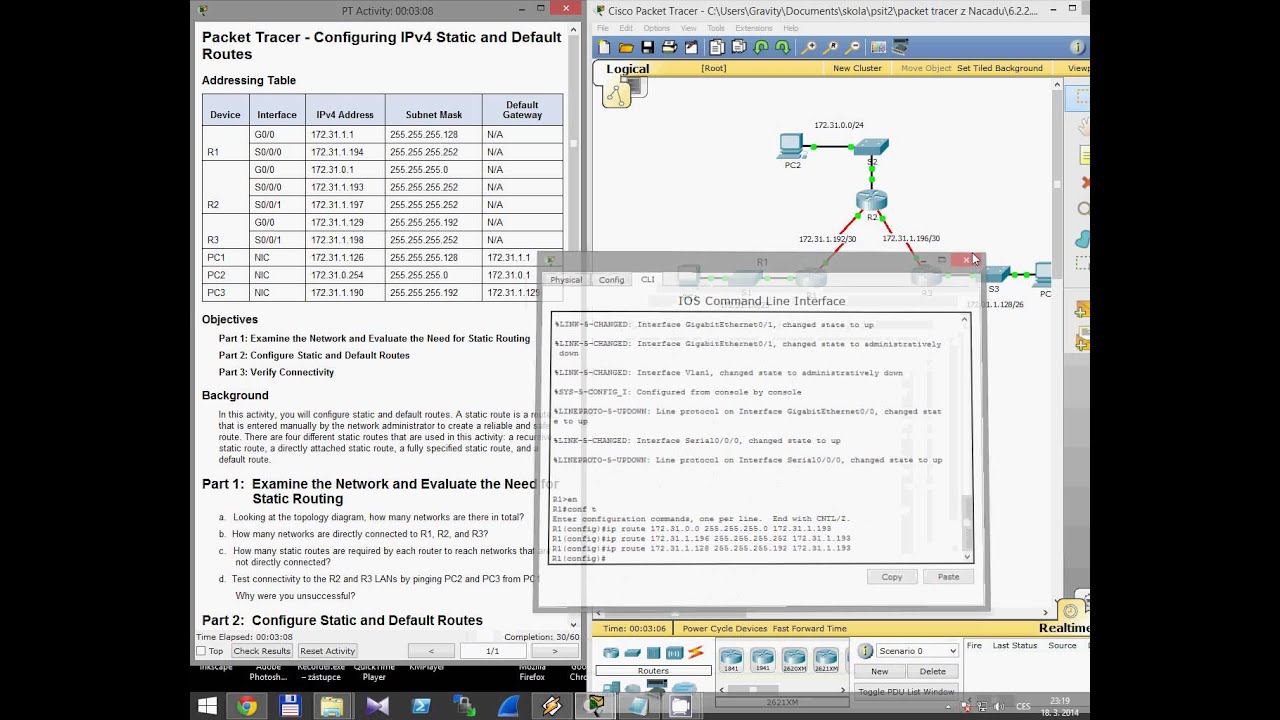Click the Logical workspace navigation icon

(x=617, y=94)
